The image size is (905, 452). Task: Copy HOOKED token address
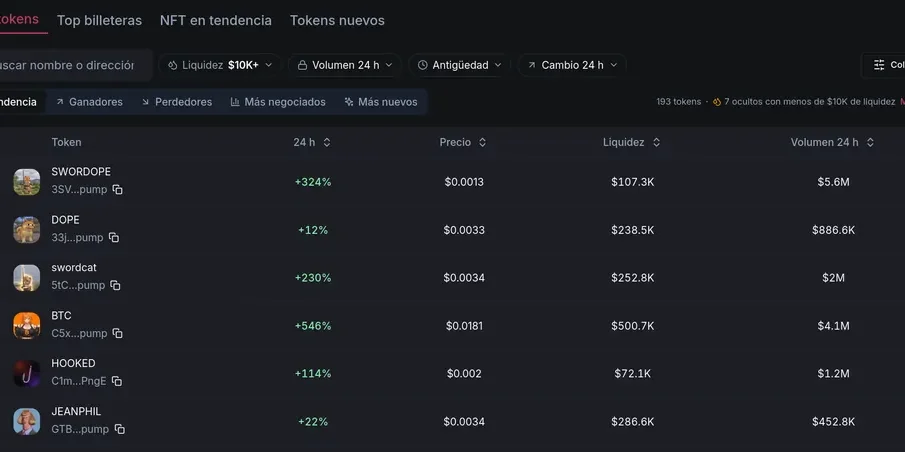117,381
